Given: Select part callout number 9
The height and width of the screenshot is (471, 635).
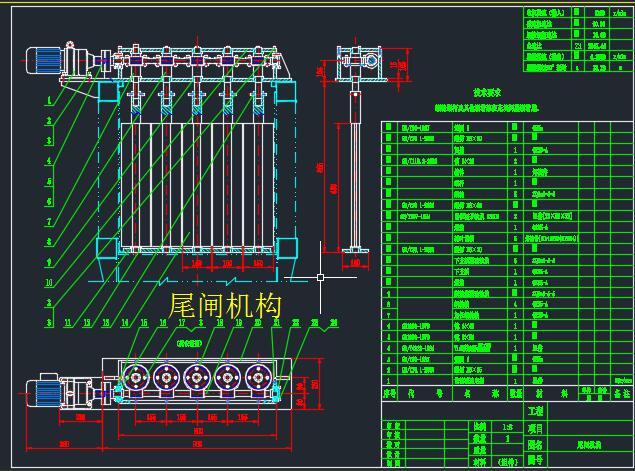Looking at the screenshot, I should click(49, 262).
